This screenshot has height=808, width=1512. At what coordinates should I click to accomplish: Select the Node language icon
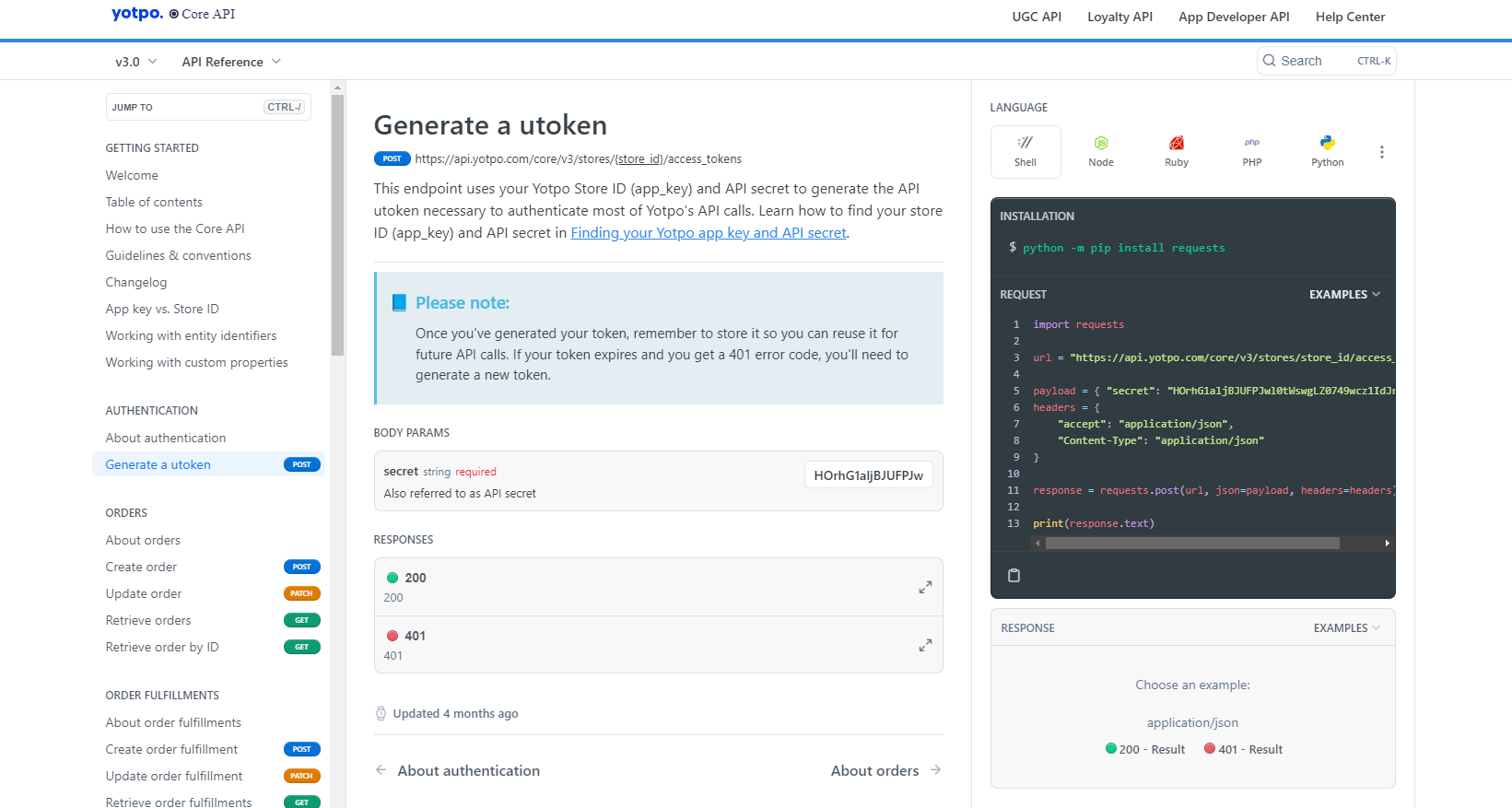tap(1101, 152)
